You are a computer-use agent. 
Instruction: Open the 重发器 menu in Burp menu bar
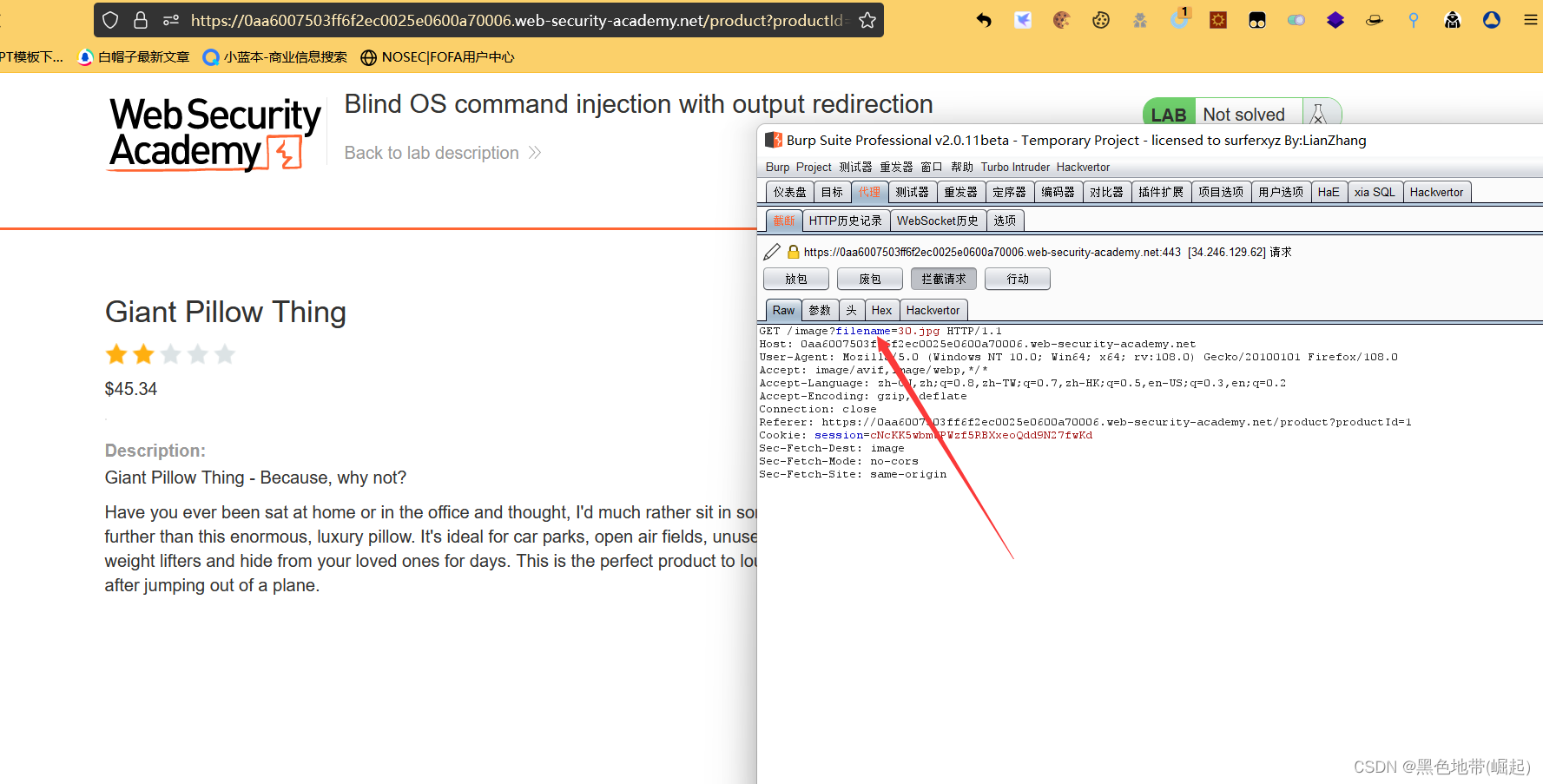point(896,168)
